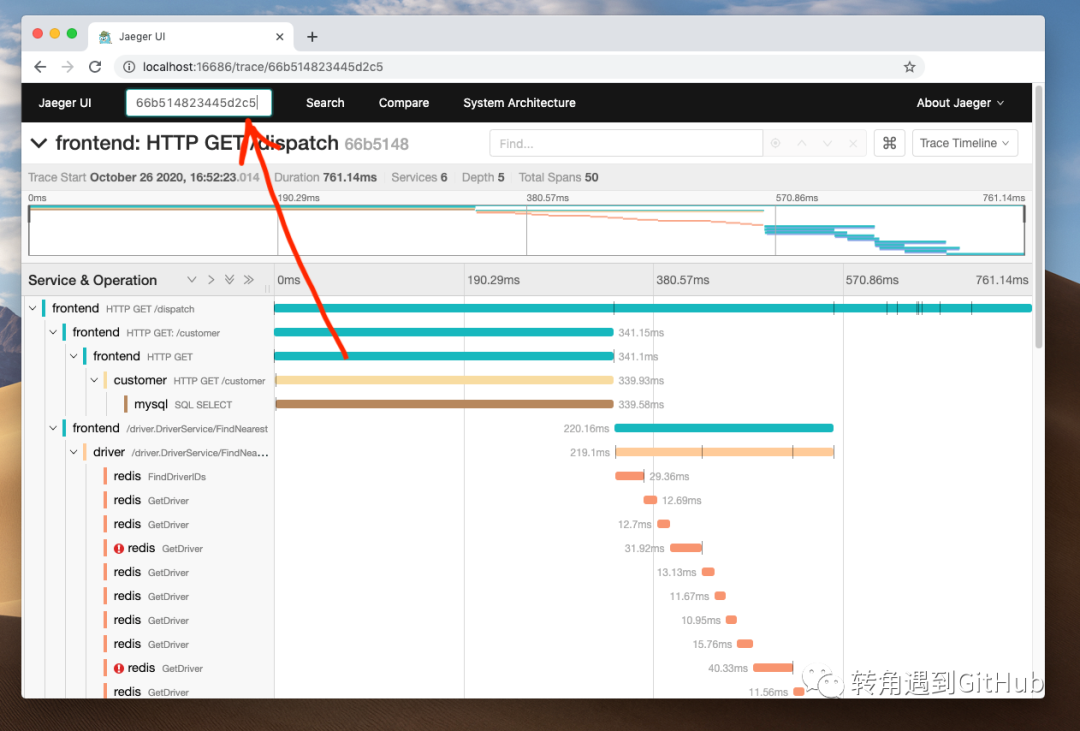Collapse all spans double-down chevron
This screenshot has width=1080, height=731.
(229, 280)
